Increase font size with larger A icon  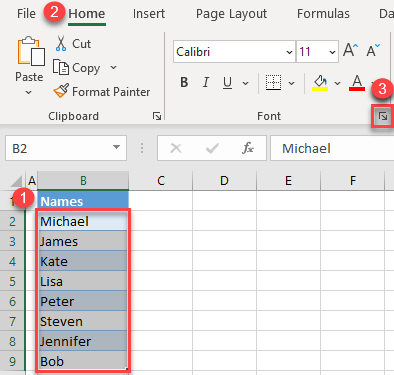pos(351,51)
